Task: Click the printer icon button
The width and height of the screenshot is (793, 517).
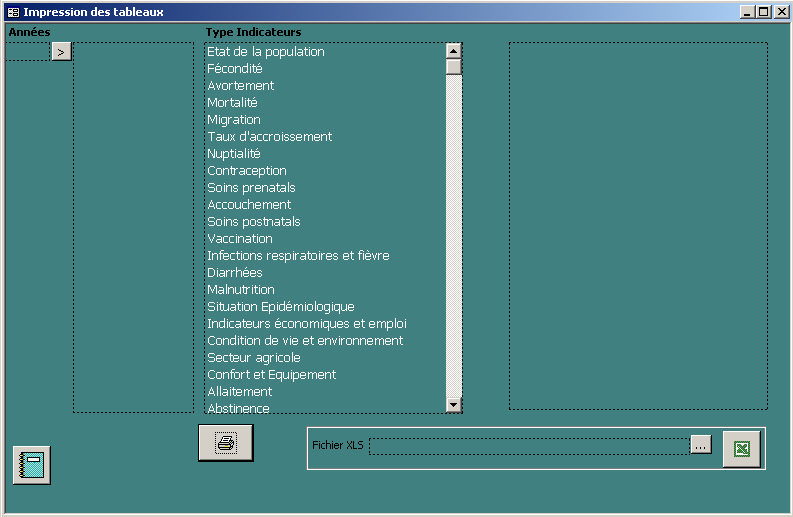Action: coord(226,442)
